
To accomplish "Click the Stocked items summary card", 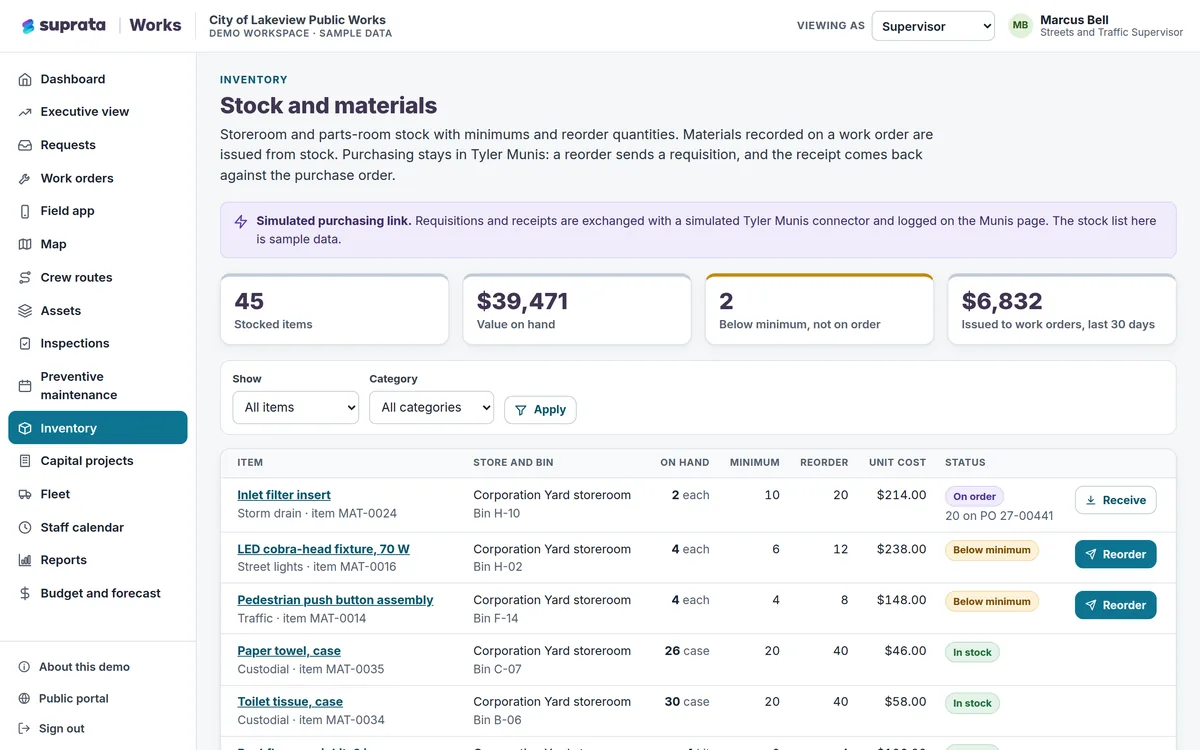I will click(335, 310).
